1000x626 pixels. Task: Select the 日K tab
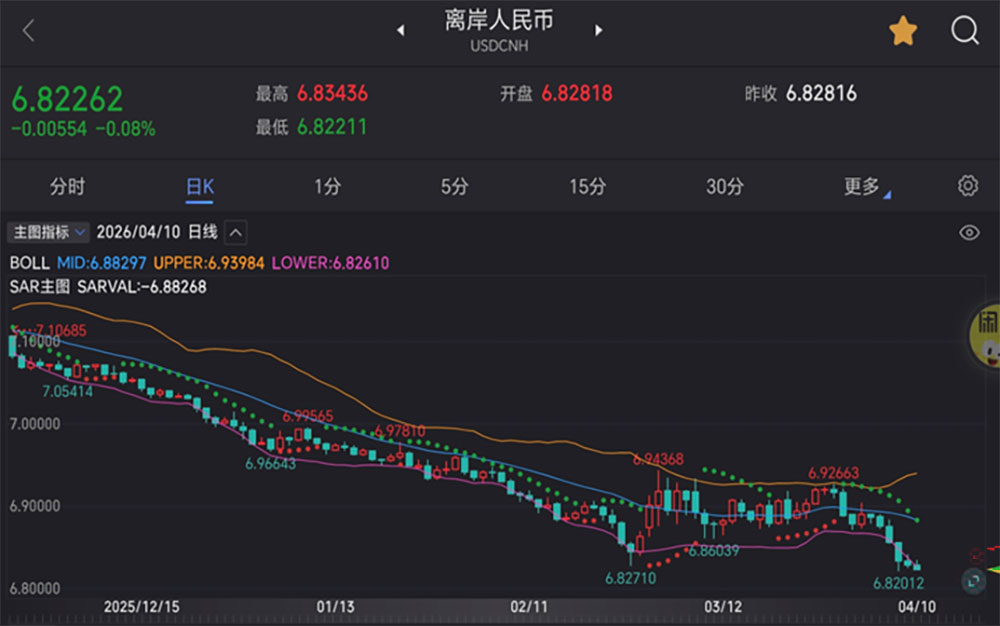(200, 187)
